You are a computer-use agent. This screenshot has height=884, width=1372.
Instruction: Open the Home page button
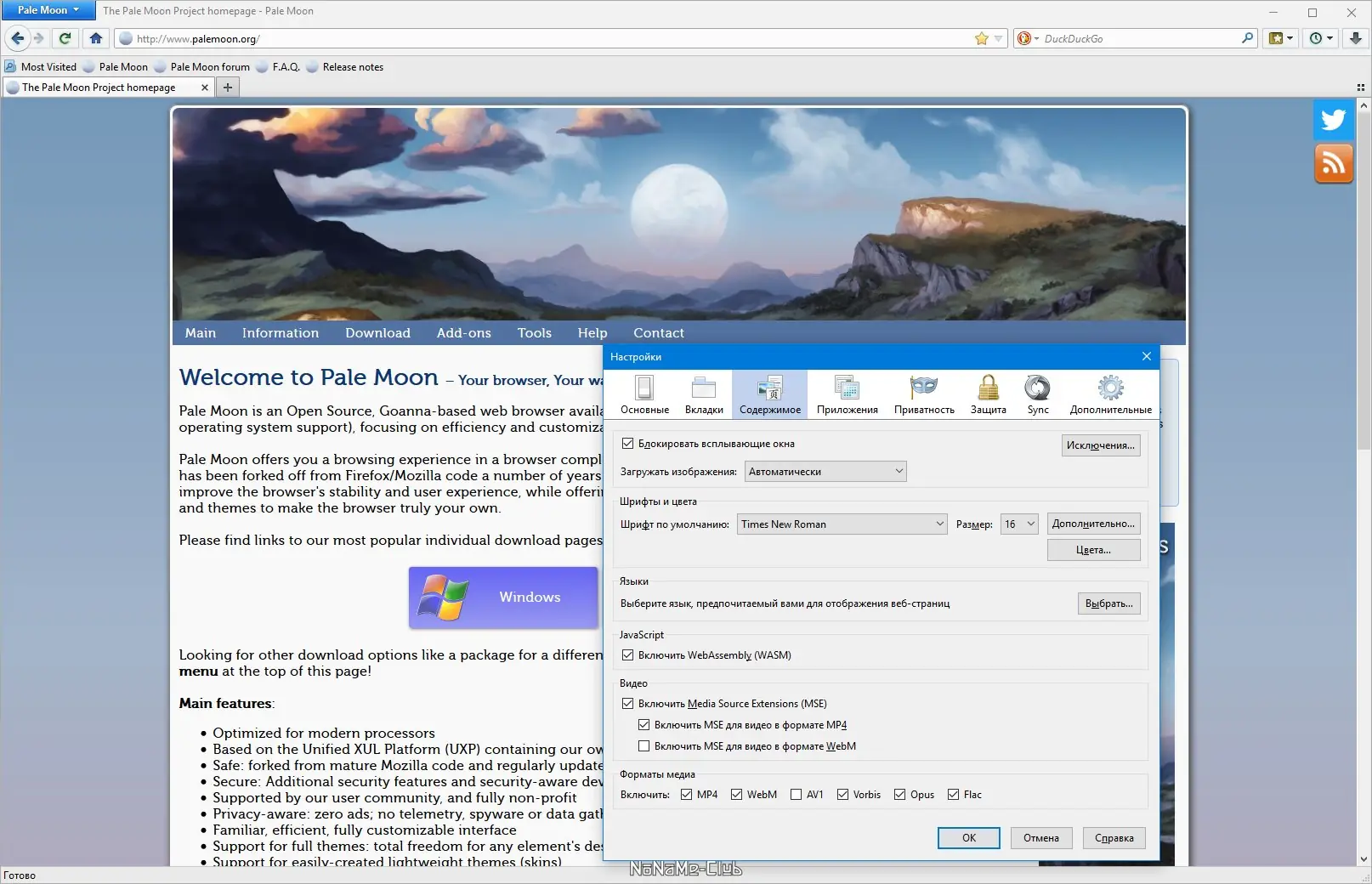96,38
